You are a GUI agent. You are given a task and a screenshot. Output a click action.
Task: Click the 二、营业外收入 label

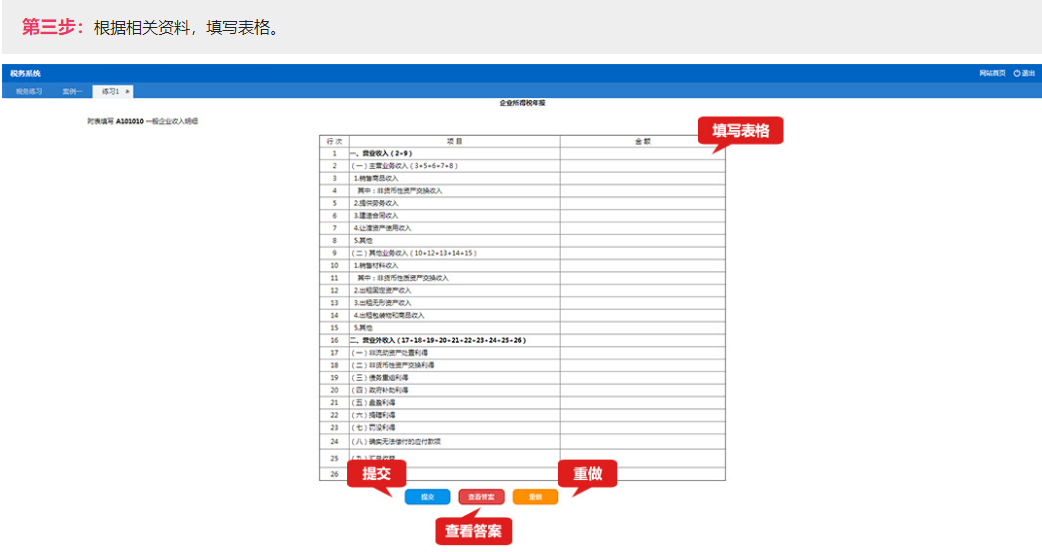[438, 340]
